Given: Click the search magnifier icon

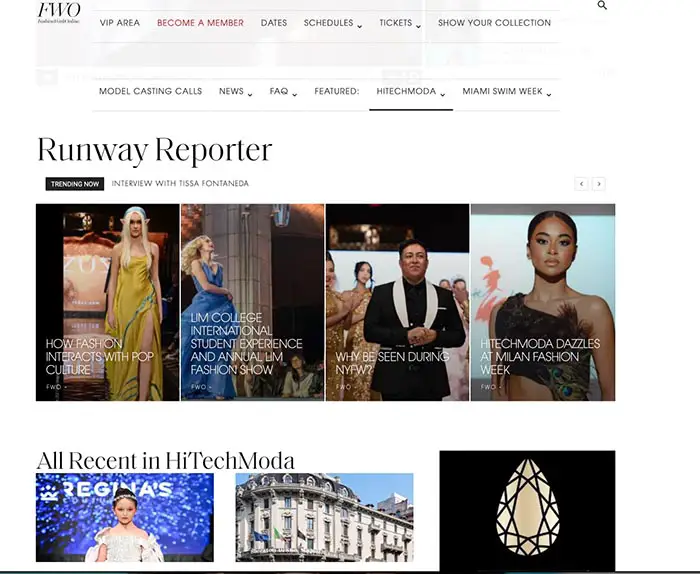Looking at the screenshot, I should (x=602, y=6).
